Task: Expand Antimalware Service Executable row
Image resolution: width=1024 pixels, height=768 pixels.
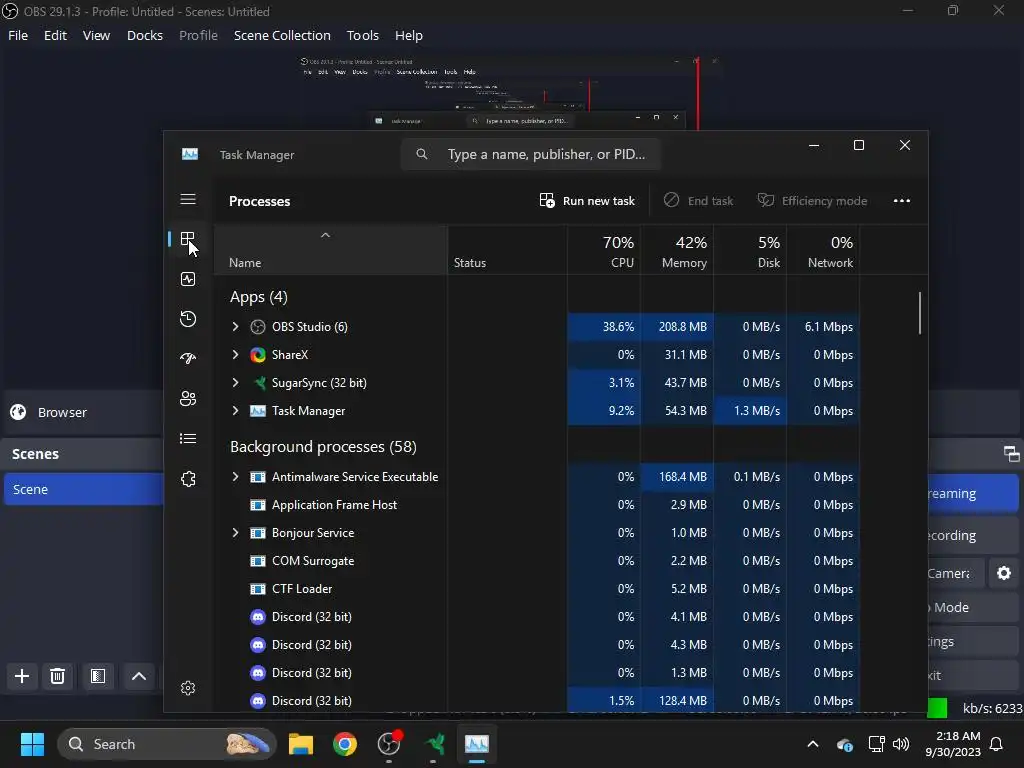Action: pyautogui.click(x=235, y=477)
